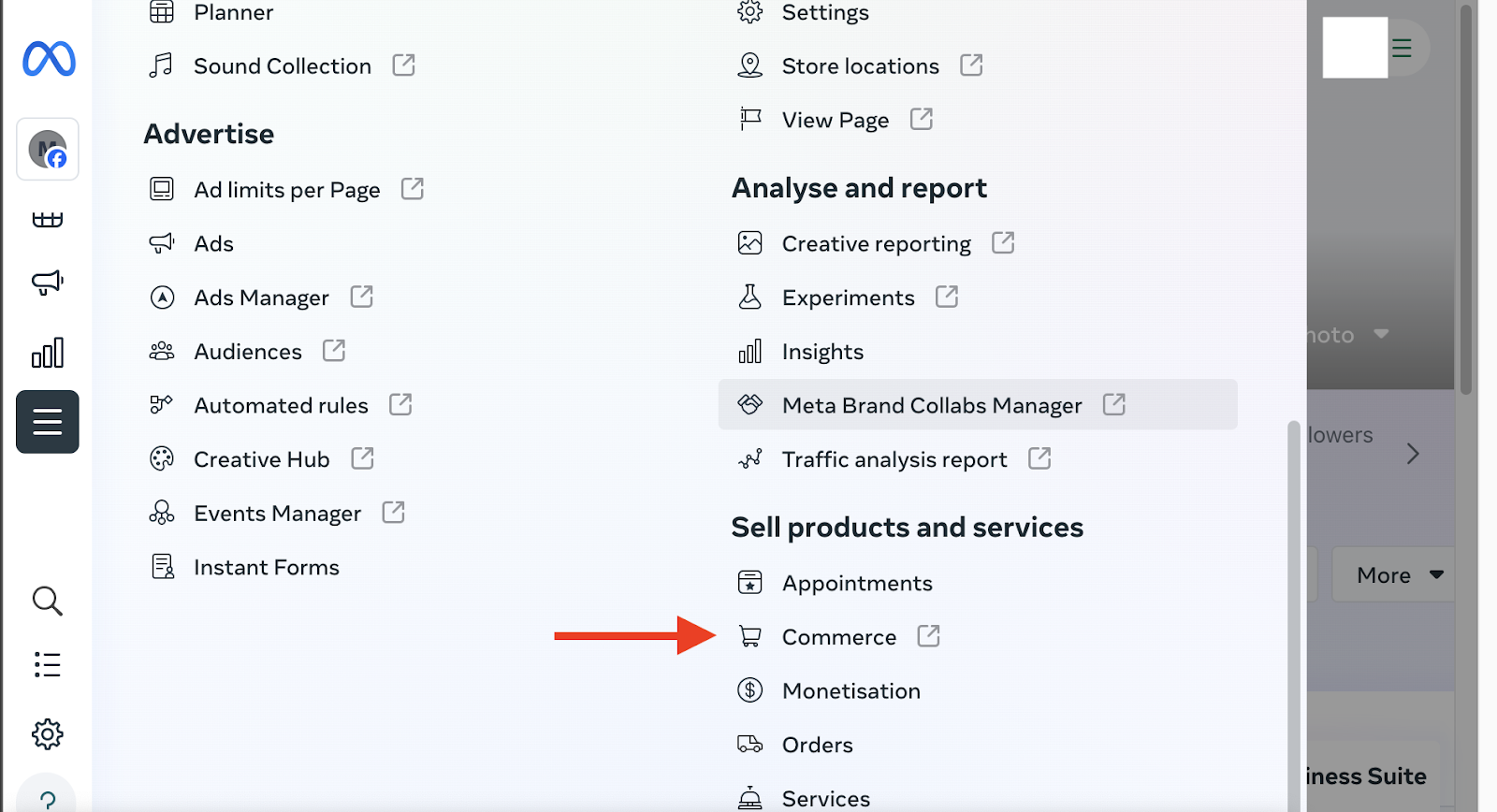Click the Commerce external link icon
This screenshot has width=1497, height=812.
click(x=928, y=636)
